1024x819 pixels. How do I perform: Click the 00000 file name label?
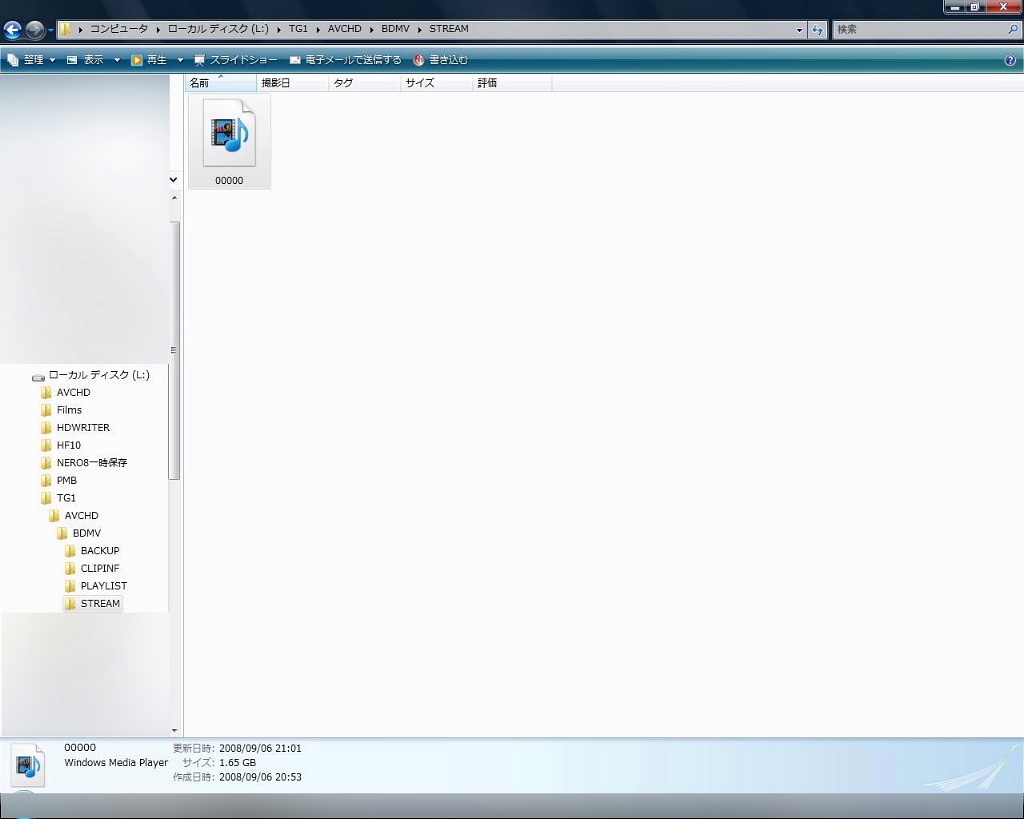click(x=229, y=181)
